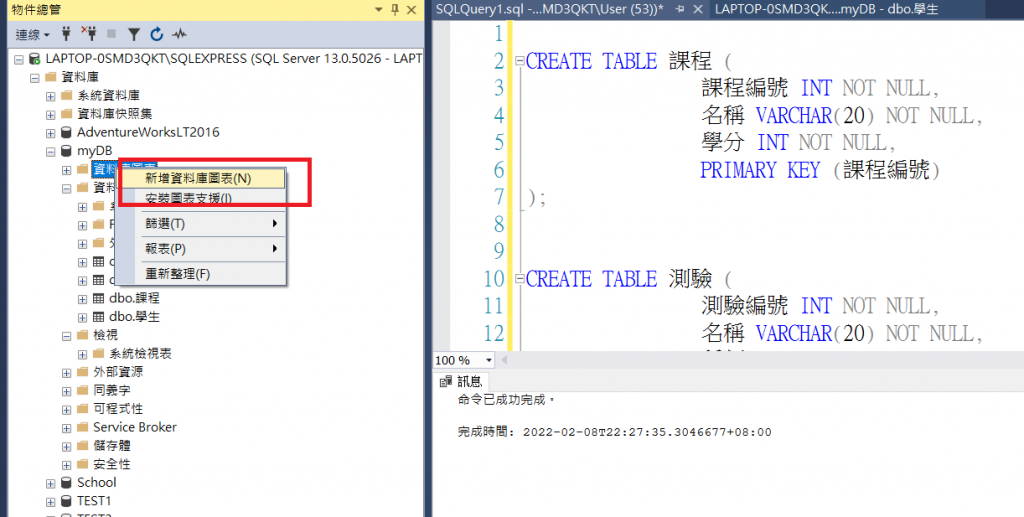Click the folder icon beside 系統檢視表
The height and width of the screenshot is (517, 1024).
98,353
